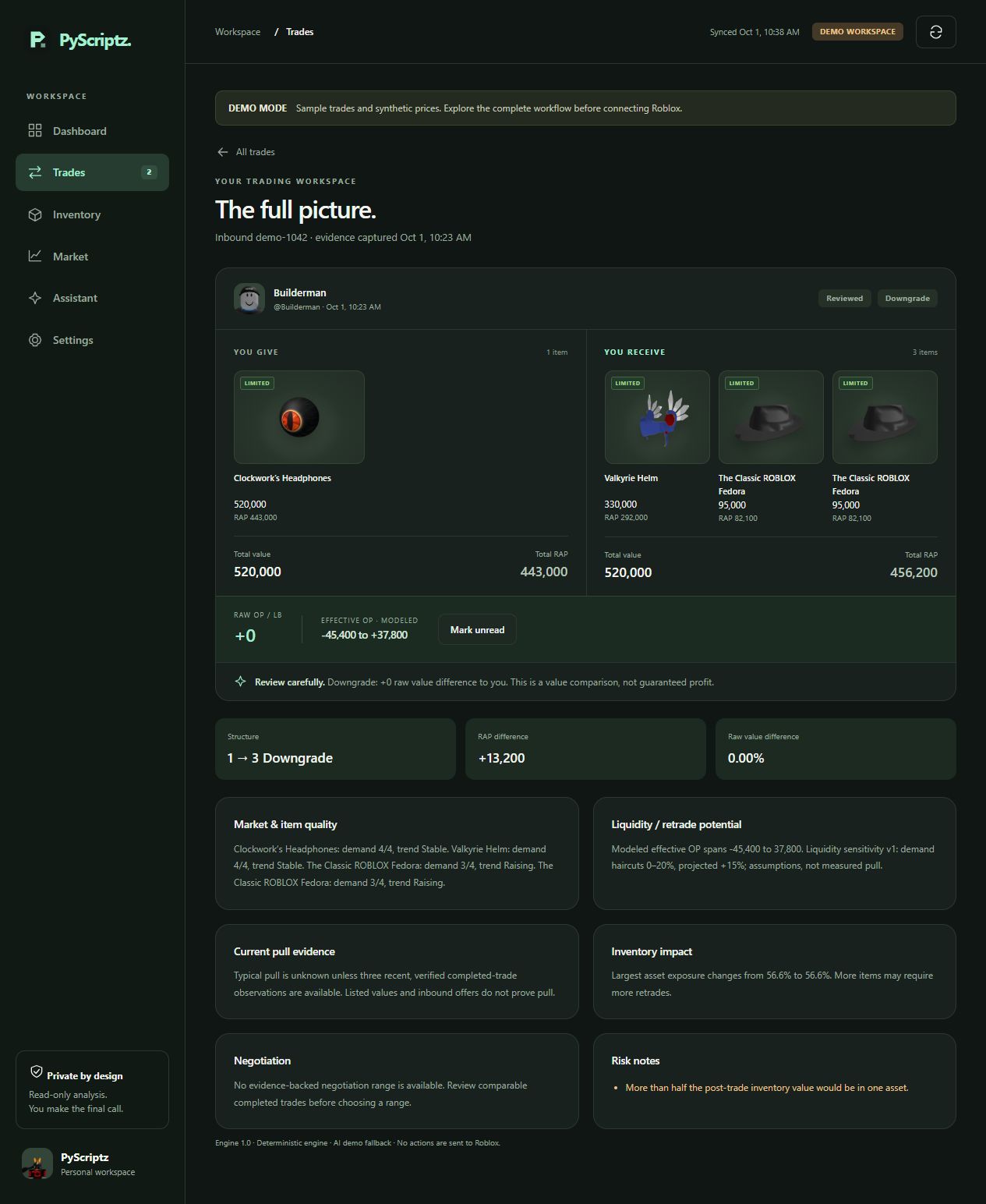Click the back arrow beside All trades
The width and height of the screenshot is (986, 1204).
[x=223, y=152]
